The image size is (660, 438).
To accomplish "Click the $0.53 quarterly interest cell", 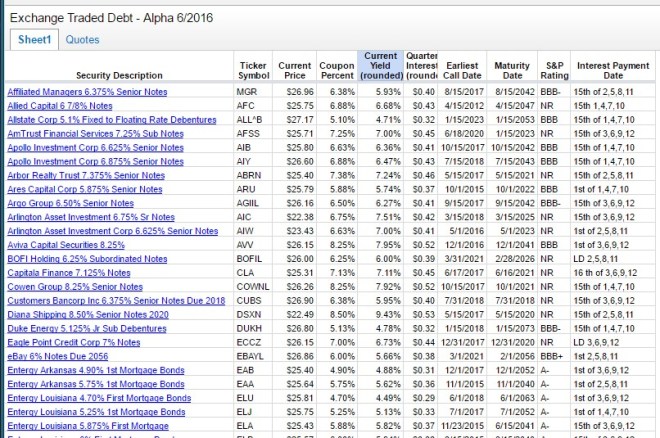I will click(423, 314).
